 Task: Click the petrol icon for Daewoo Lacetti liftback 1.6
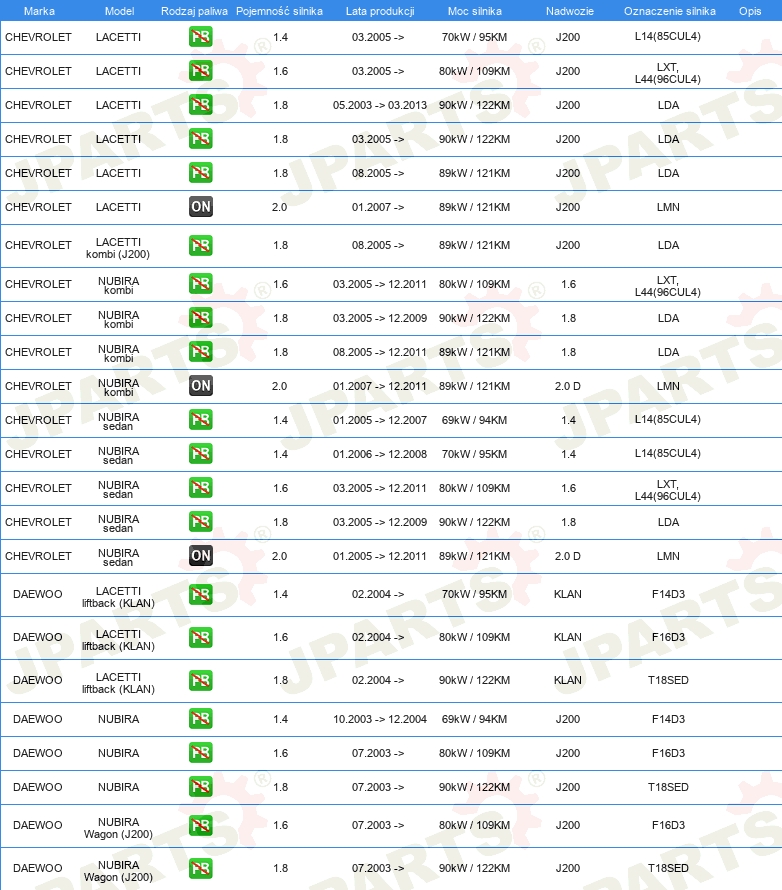201,637
